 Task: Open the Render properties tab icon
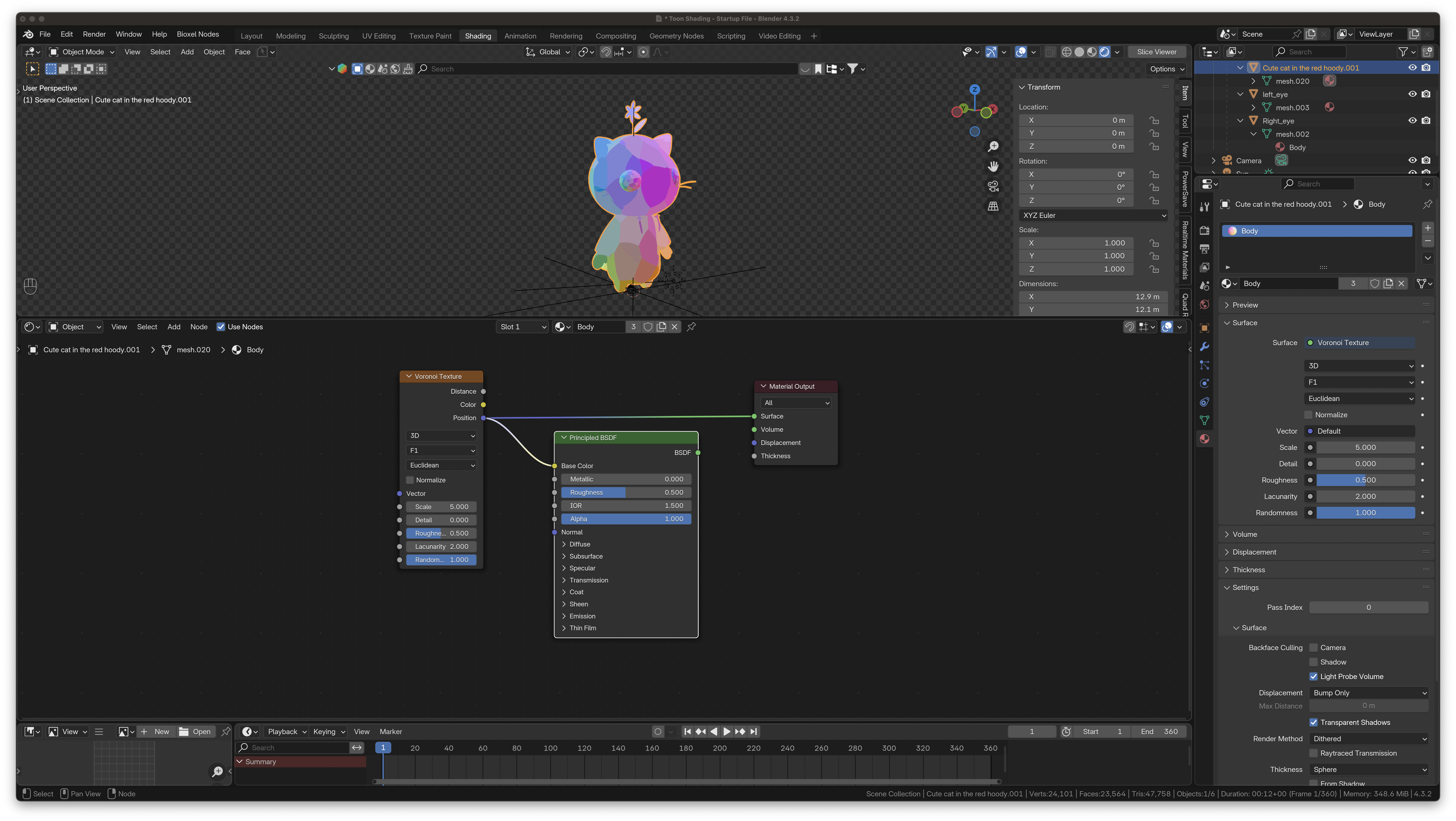(1204, 230)
